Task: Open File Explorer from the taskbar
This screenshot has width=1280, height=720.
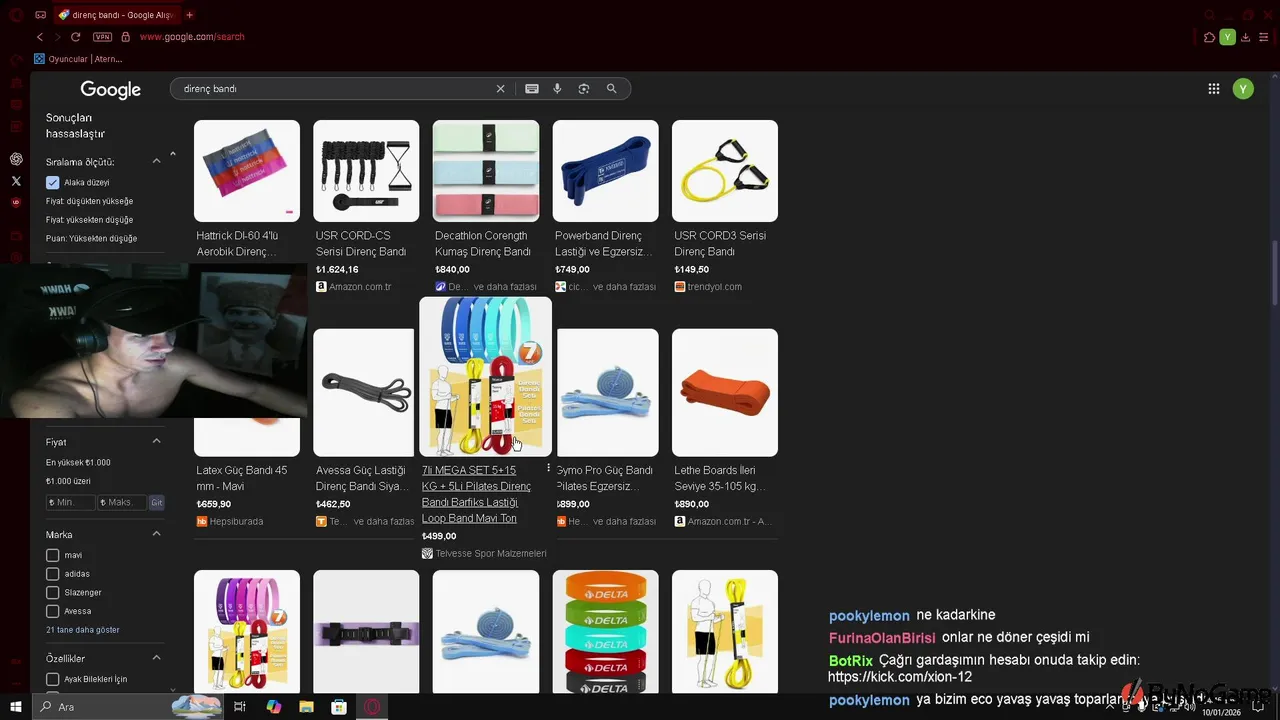Action: [x=307, y=707]
